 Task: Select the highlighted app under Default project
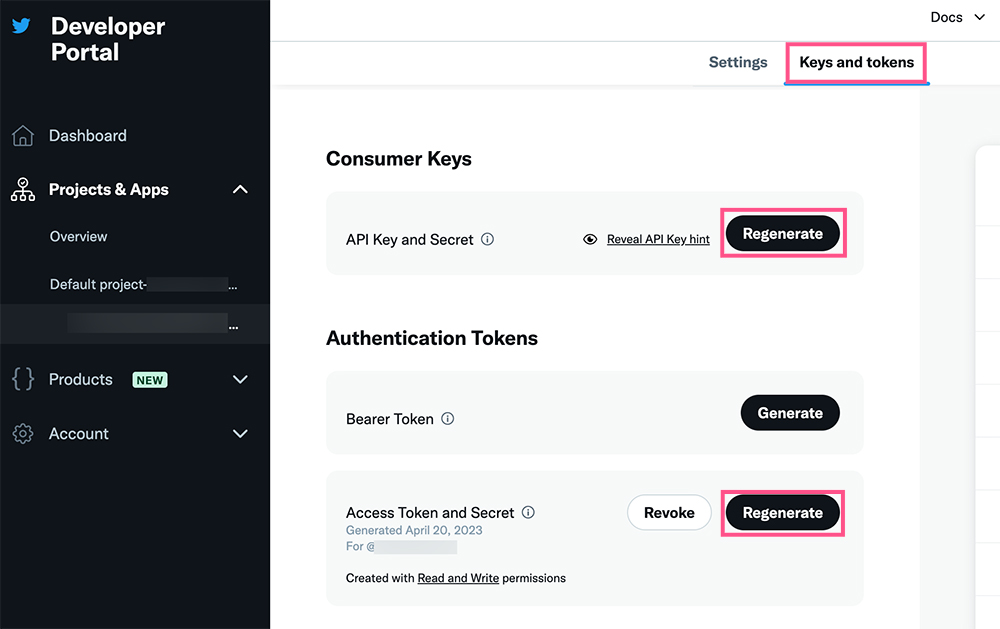coord(135,324)
